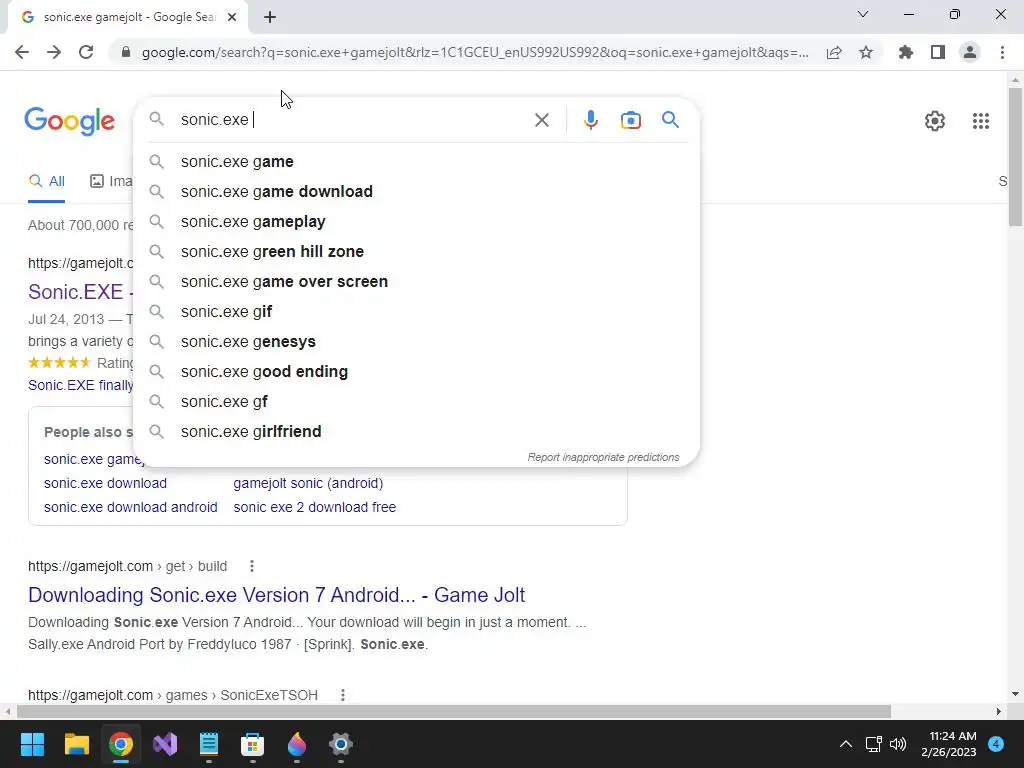This screenshot has height=768, width=1024.
Task: Open Notepad from taskbar
Action: point(209,744)
